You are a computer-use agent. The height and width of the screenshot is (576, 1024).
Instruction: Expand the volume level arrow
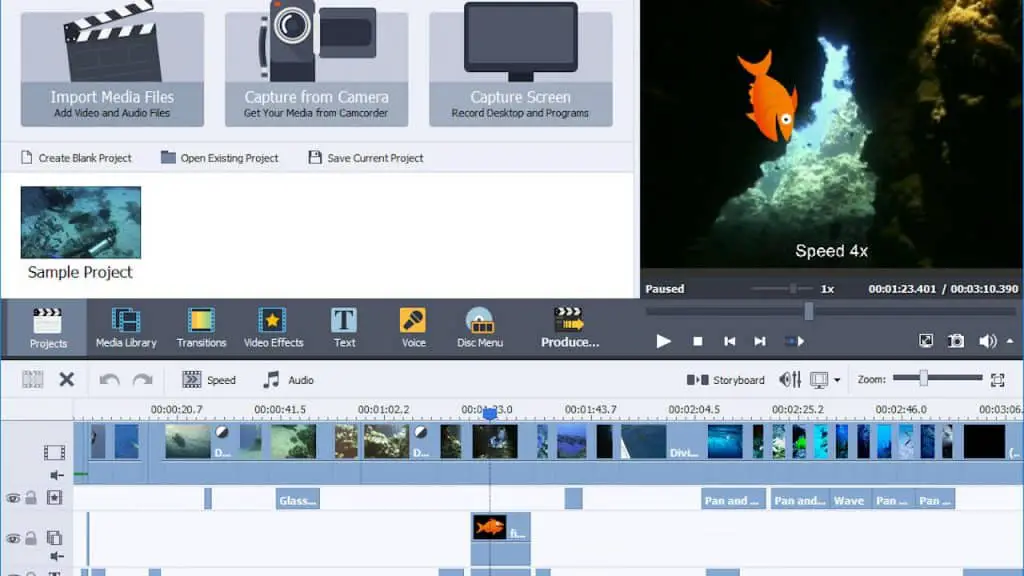pos(1010,341)
